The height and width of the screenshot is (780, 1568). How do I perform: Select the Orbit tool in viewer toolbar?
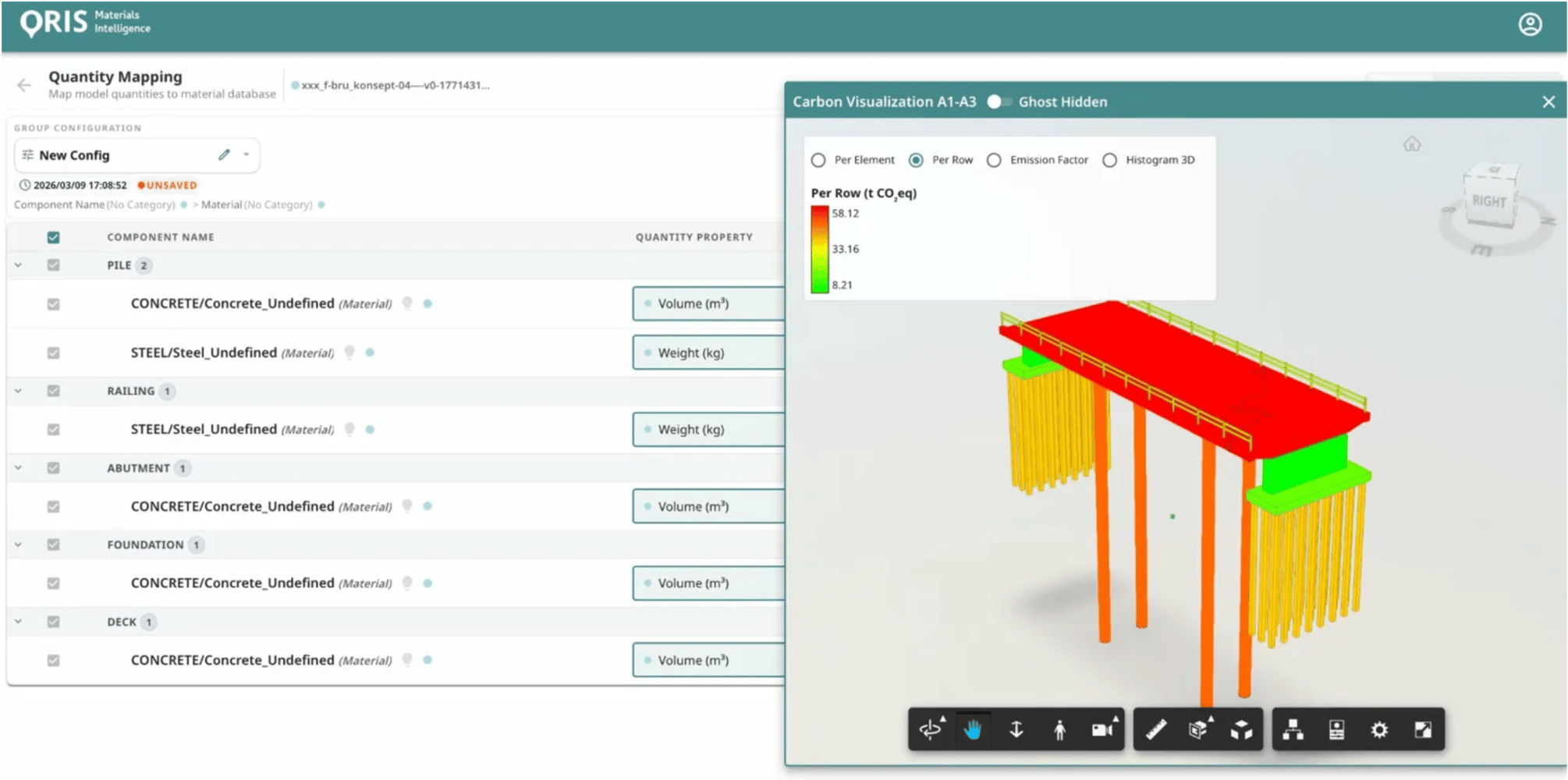click(931, 729)
